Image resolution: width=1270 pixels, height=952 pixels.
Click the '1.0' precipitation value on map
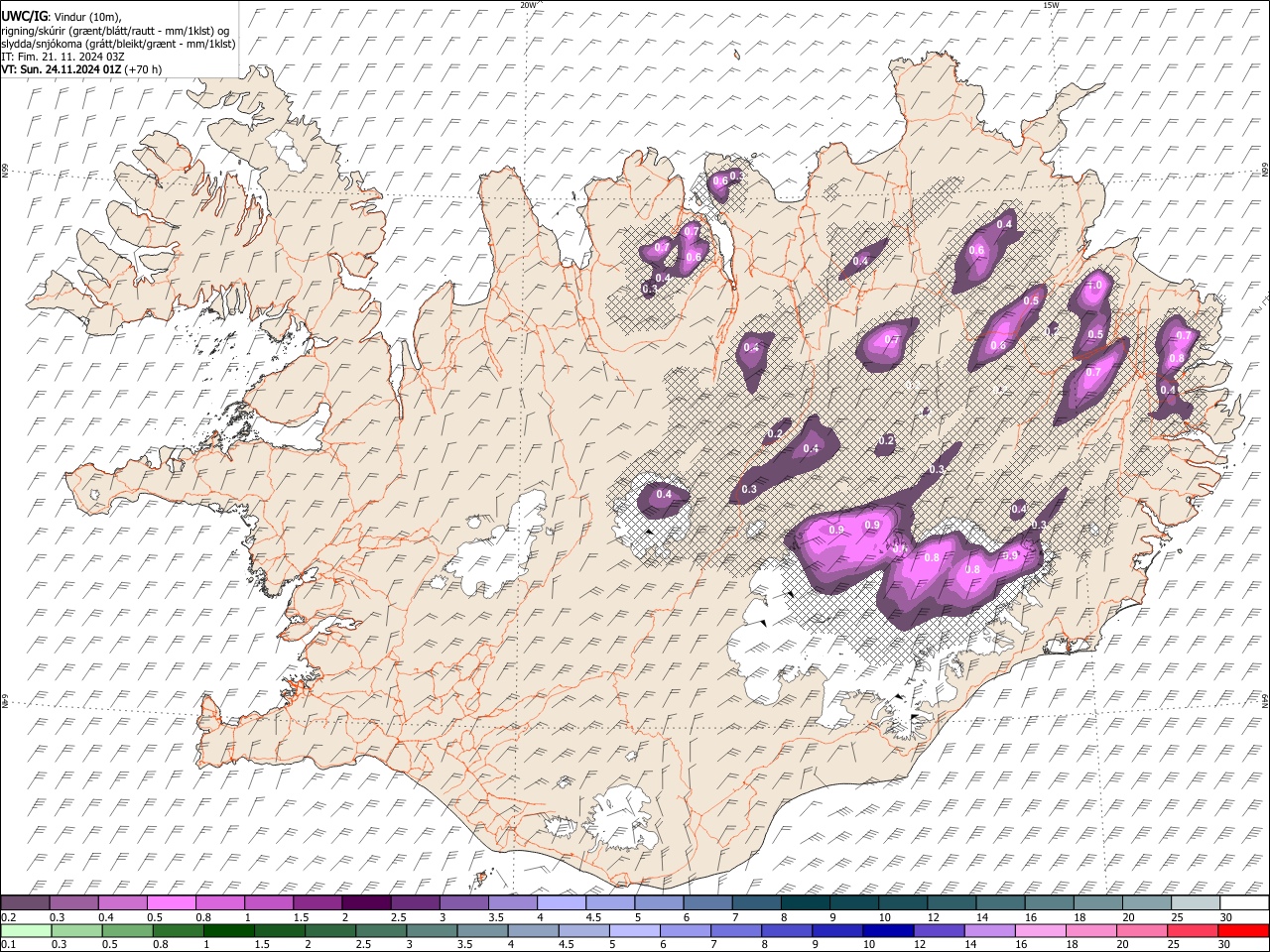tap(1095, 286)
